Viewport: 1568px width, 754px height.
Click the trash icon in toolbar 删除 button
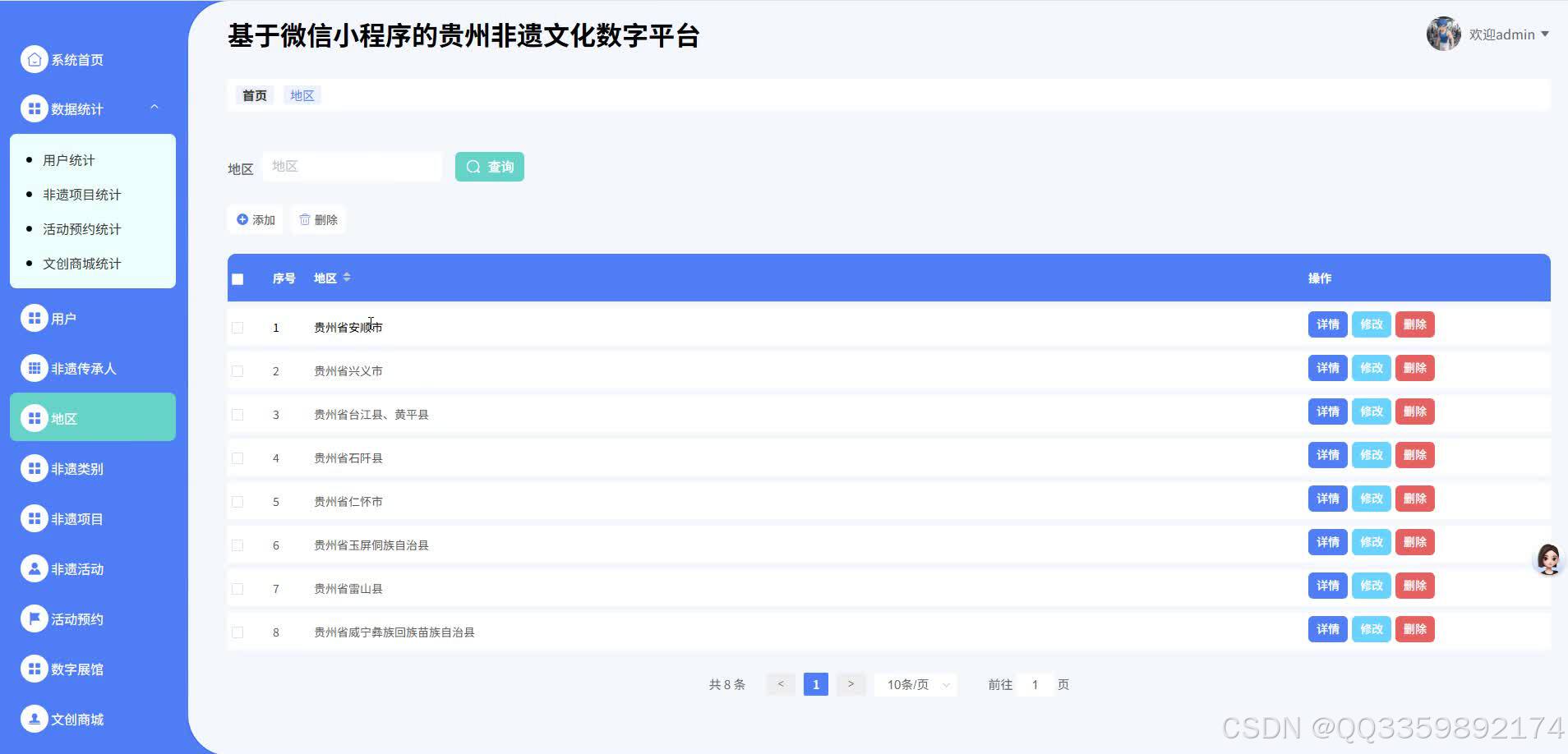point(305,219)
